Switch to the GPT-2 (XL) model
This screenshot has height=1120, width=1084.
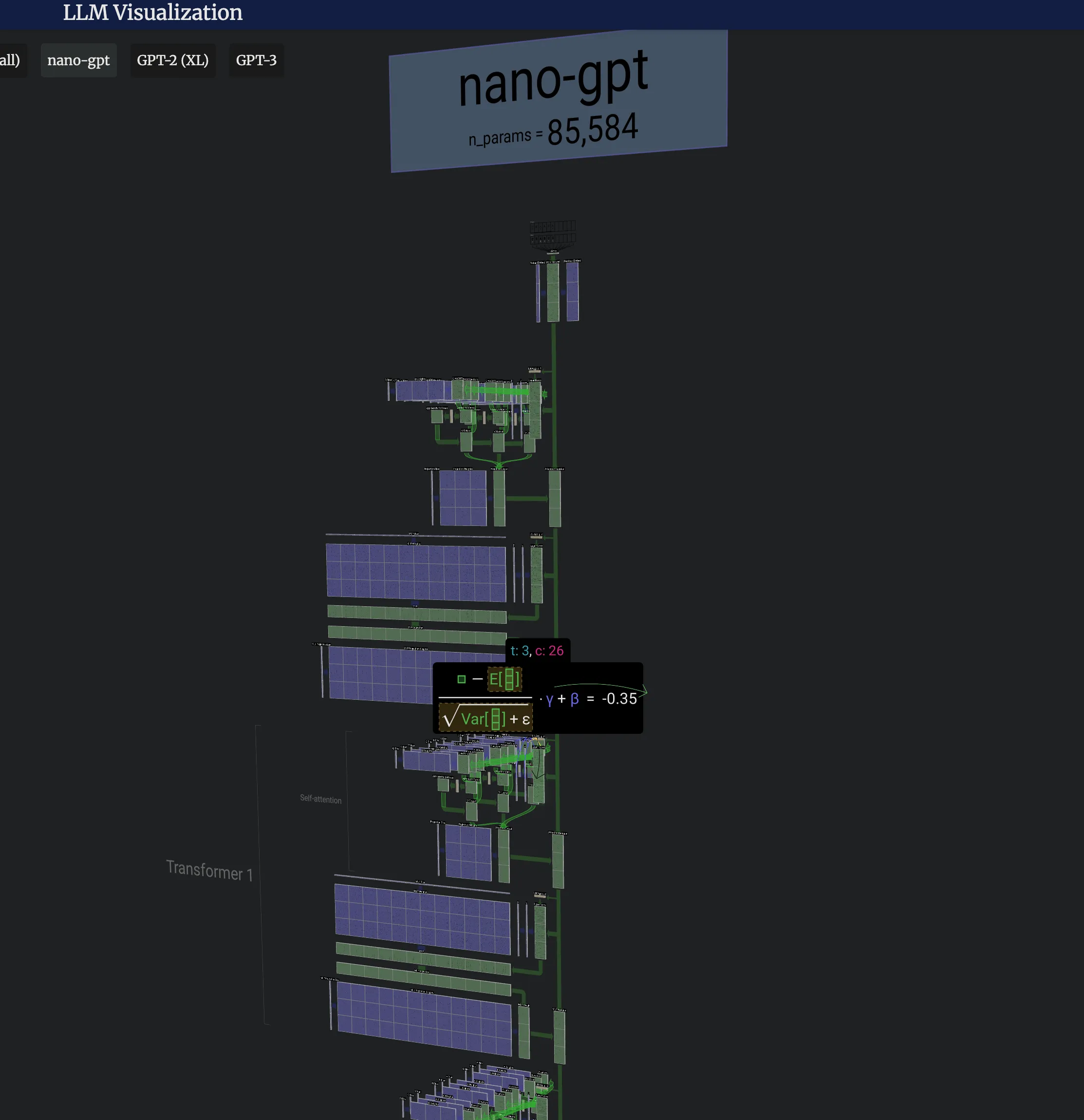(x=172, y=60)
